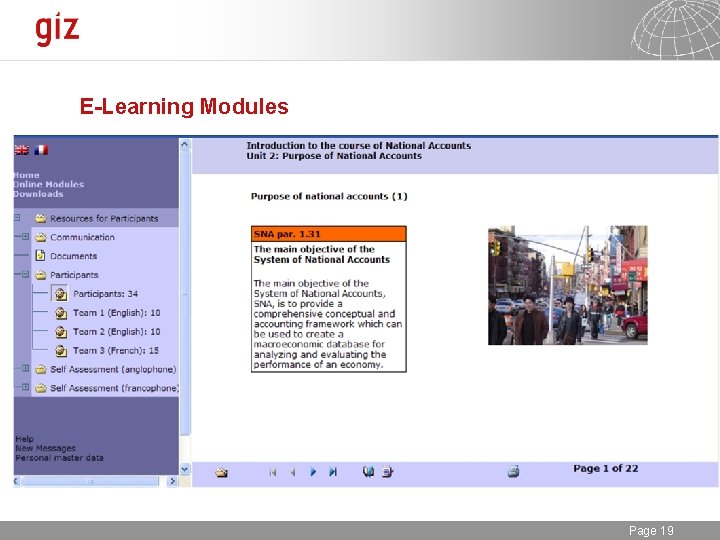The height and width of the screenshot is (540, 720).
Task: Click the street photo image
Action: click(568, 285)
